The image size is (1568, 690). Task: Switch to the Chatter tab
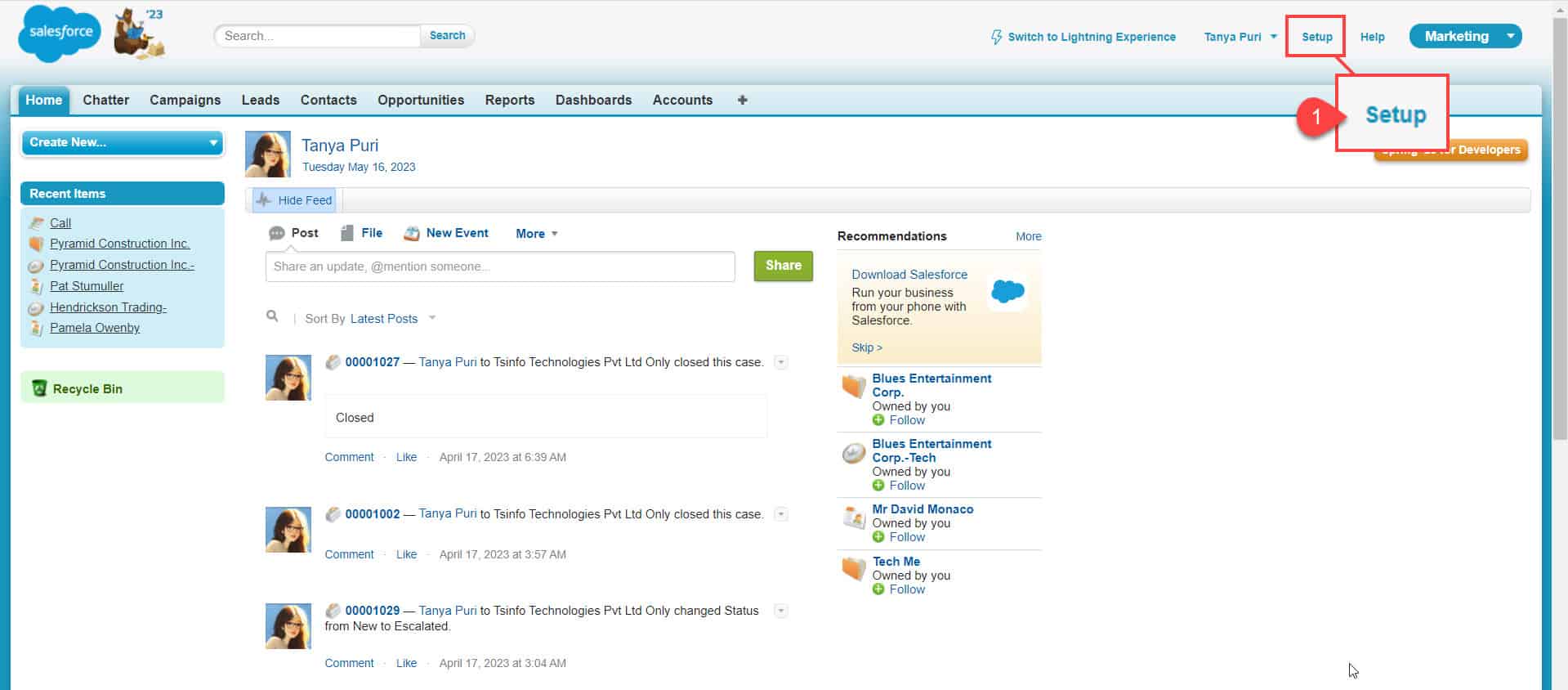(105, 100)
